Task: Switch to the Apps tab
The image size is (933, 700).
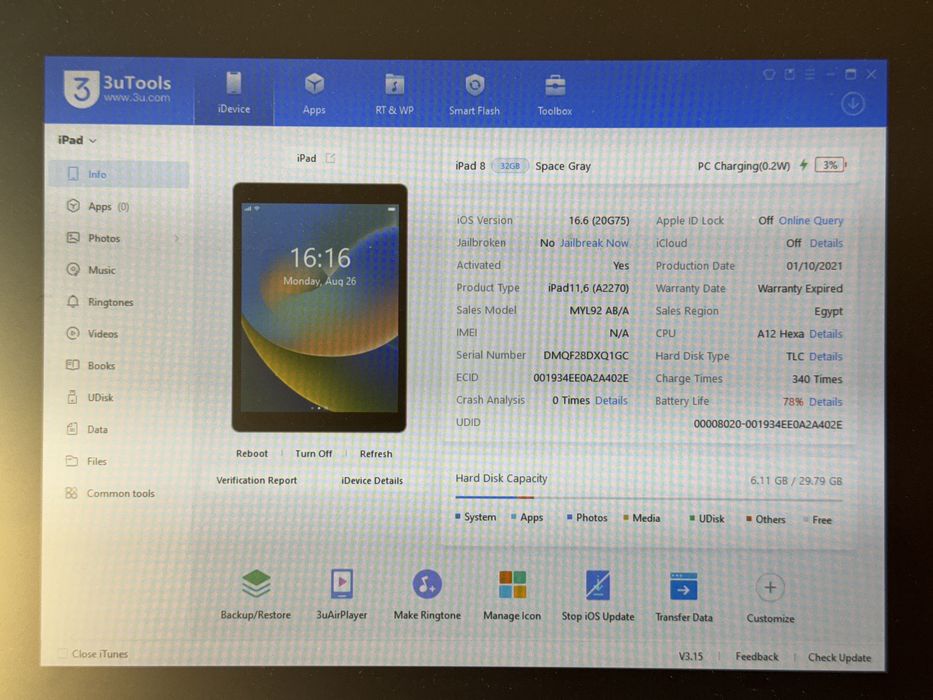Action: [314, 93]
